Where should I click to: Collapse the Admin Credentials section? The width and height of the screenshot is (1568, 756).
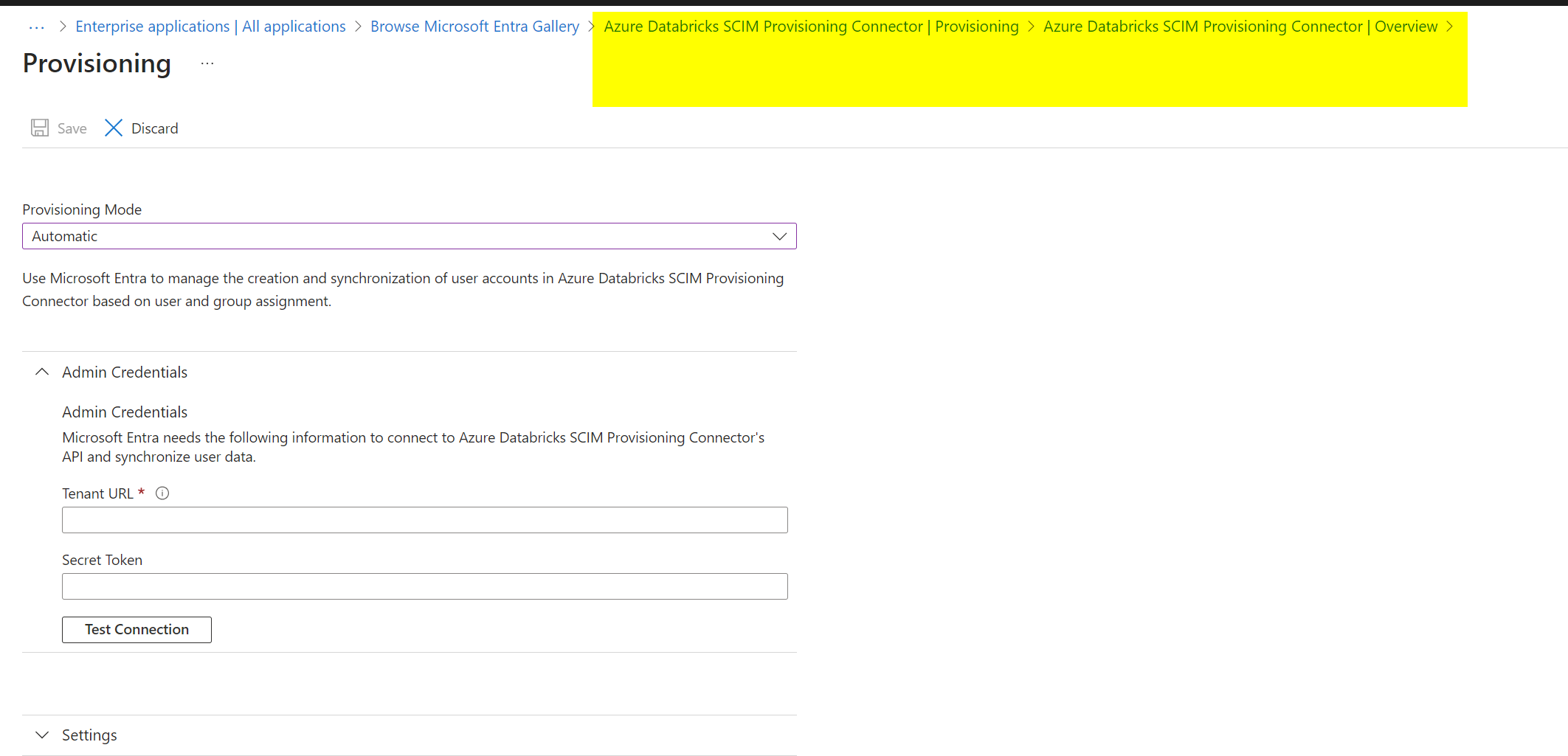pyautogui.click(x=42, y=372)
